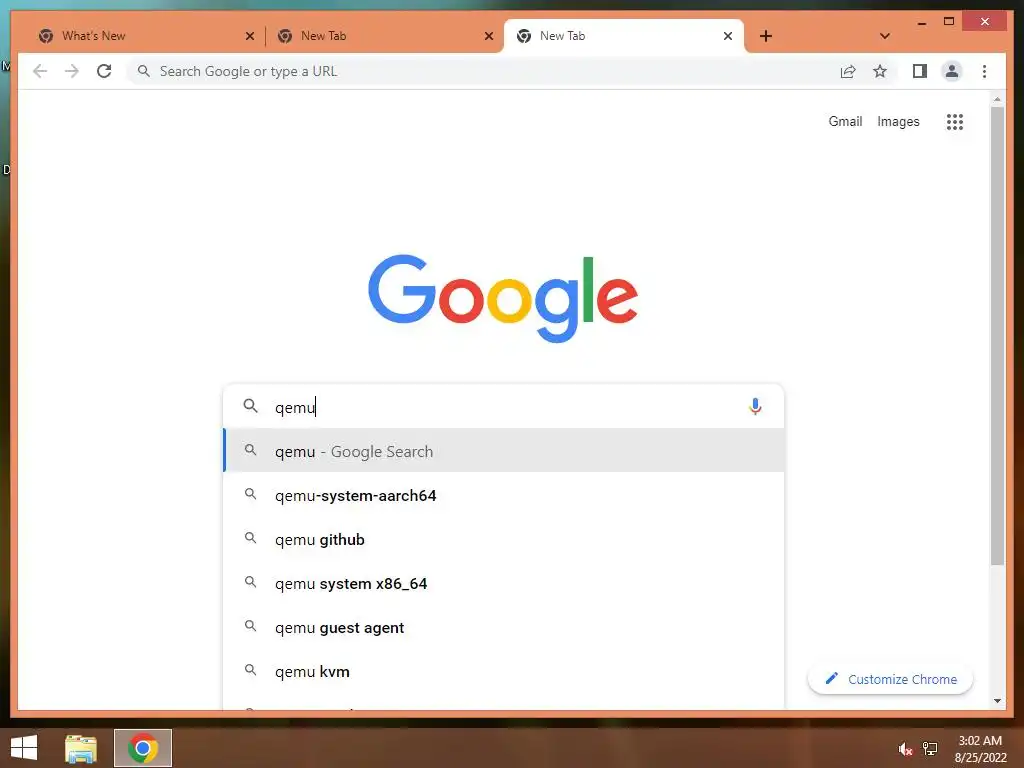Open a new tab with the plus button
Image resolution: width=1024 pixels, height=768 pixels.
(766, 36)
